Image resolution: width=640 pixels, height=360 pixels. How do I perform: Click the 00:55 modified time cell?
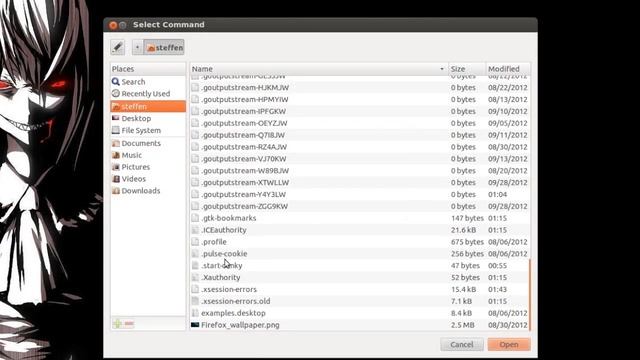[497, 265]
